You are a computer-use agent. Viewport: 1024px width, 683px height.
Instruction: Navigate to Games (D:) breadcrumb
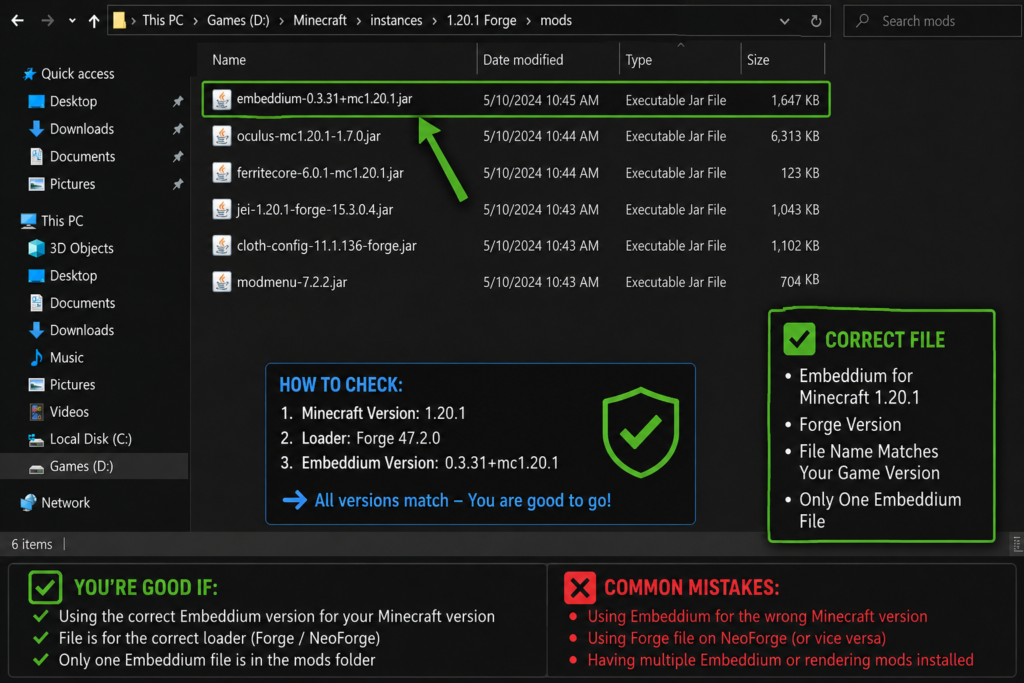[x=238, y=20]
